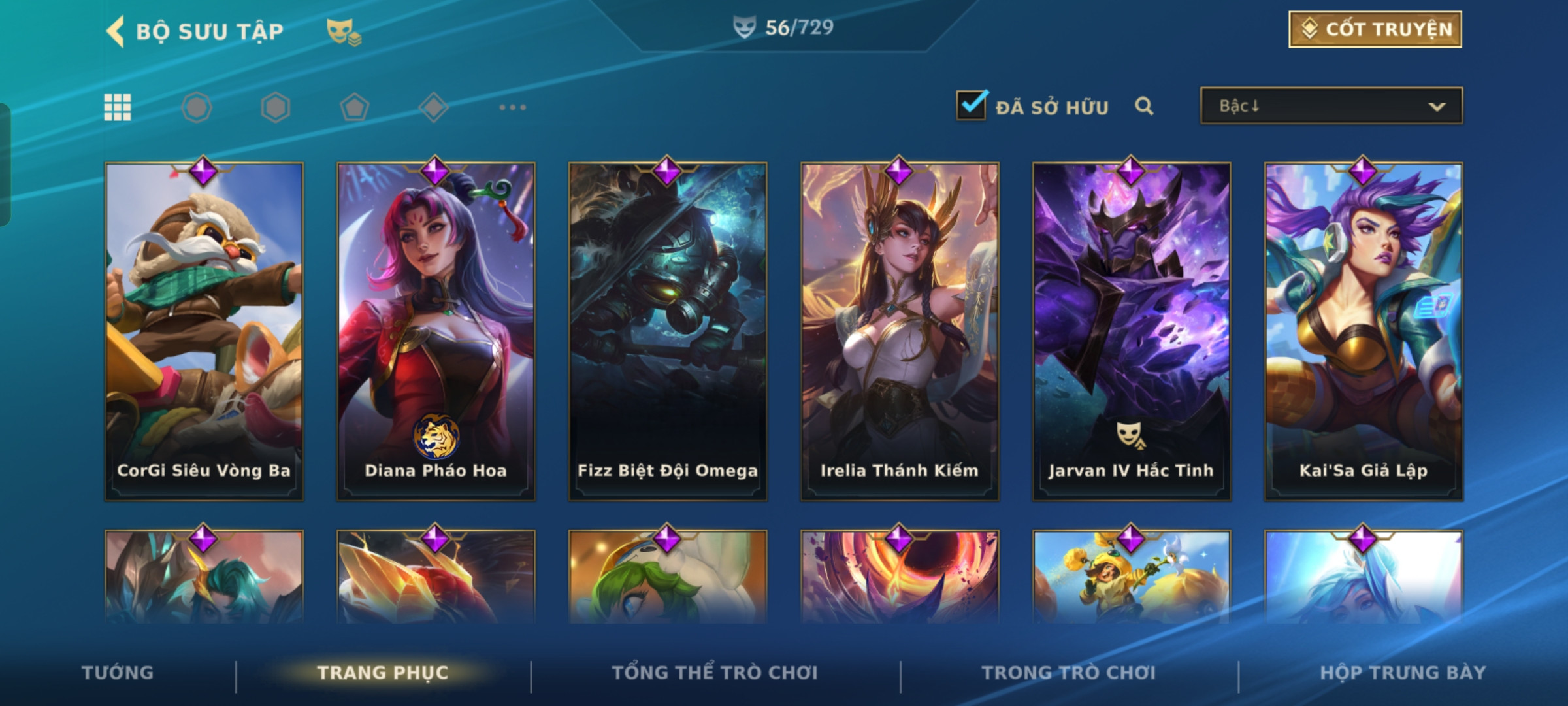Viewport: 1568px width, 706px height.
Task: Switch to the Tướng tab
Action: pos(118,673)
